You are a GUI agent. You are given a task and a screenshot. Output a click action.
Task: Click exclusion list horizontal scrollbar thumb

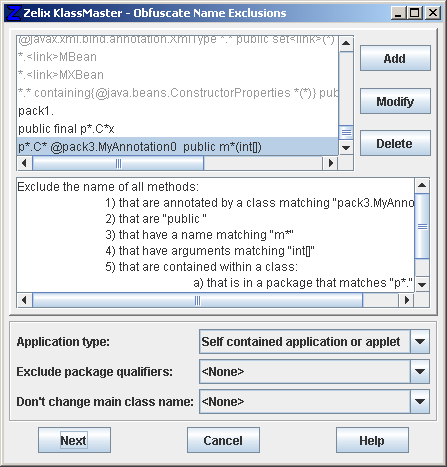pos(118,163)
